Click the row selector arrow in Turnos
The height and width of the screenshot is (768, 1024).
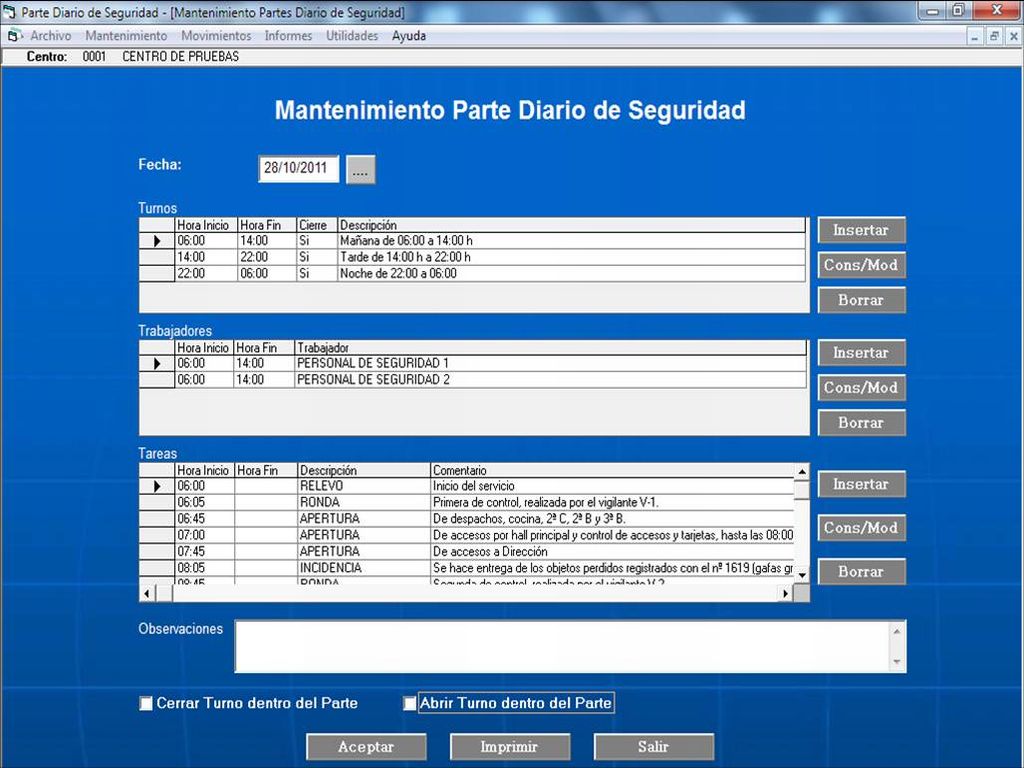[x=157, y=241]
